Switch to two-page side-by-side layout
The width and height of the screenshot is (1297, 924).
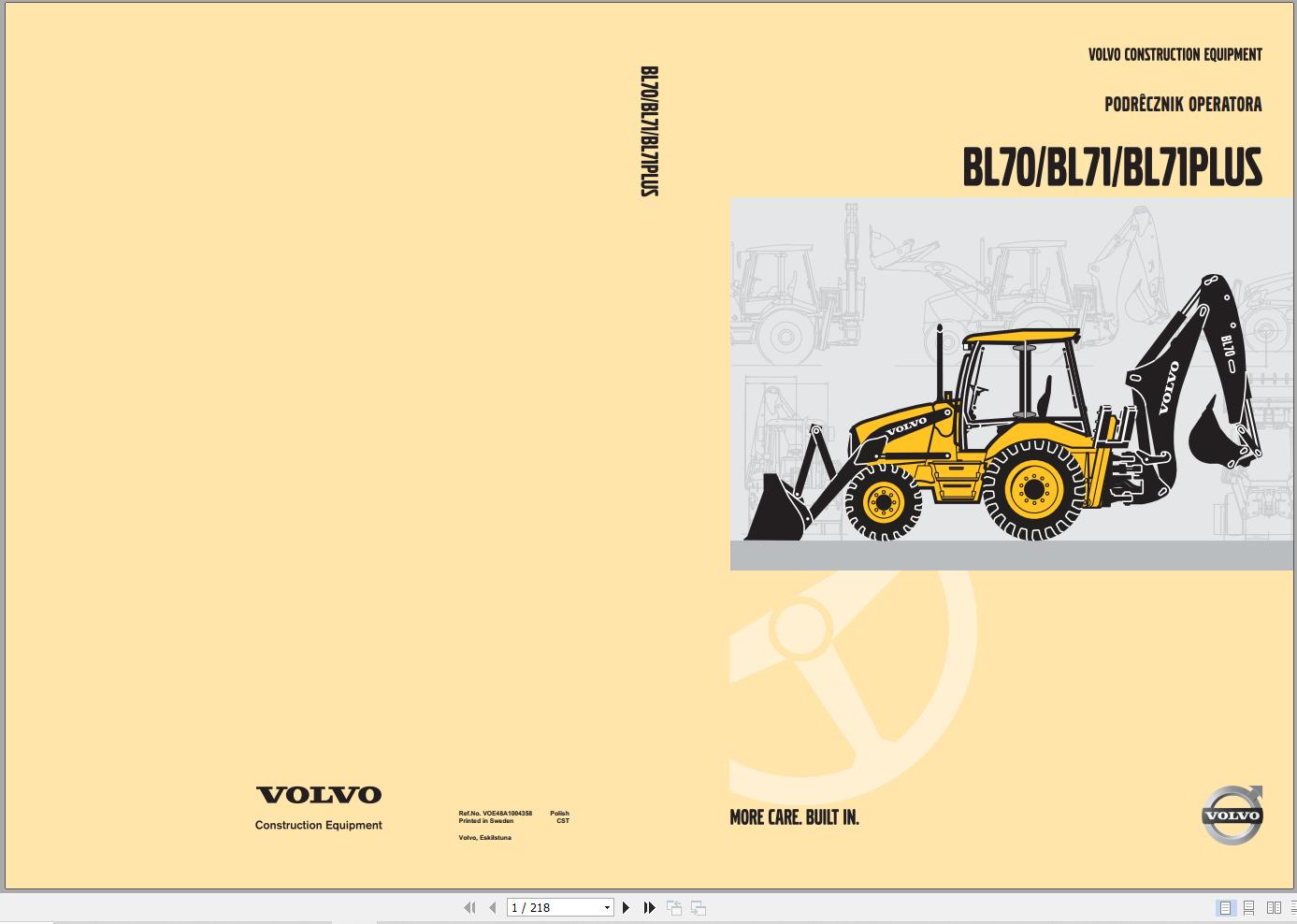click(x=1275, y=907)
